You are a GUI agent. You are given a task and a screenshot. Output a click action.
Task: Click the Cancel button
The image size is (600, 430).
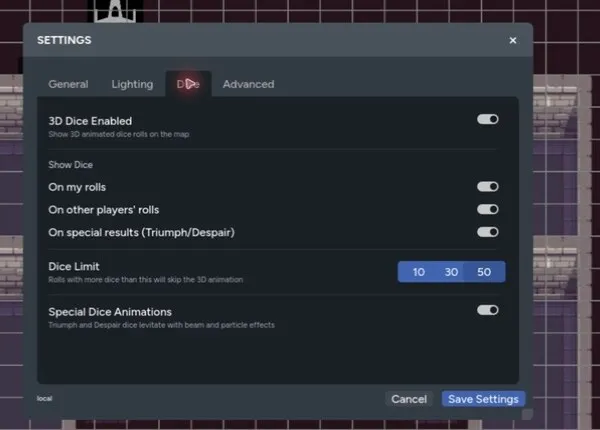tap(409, 399)
